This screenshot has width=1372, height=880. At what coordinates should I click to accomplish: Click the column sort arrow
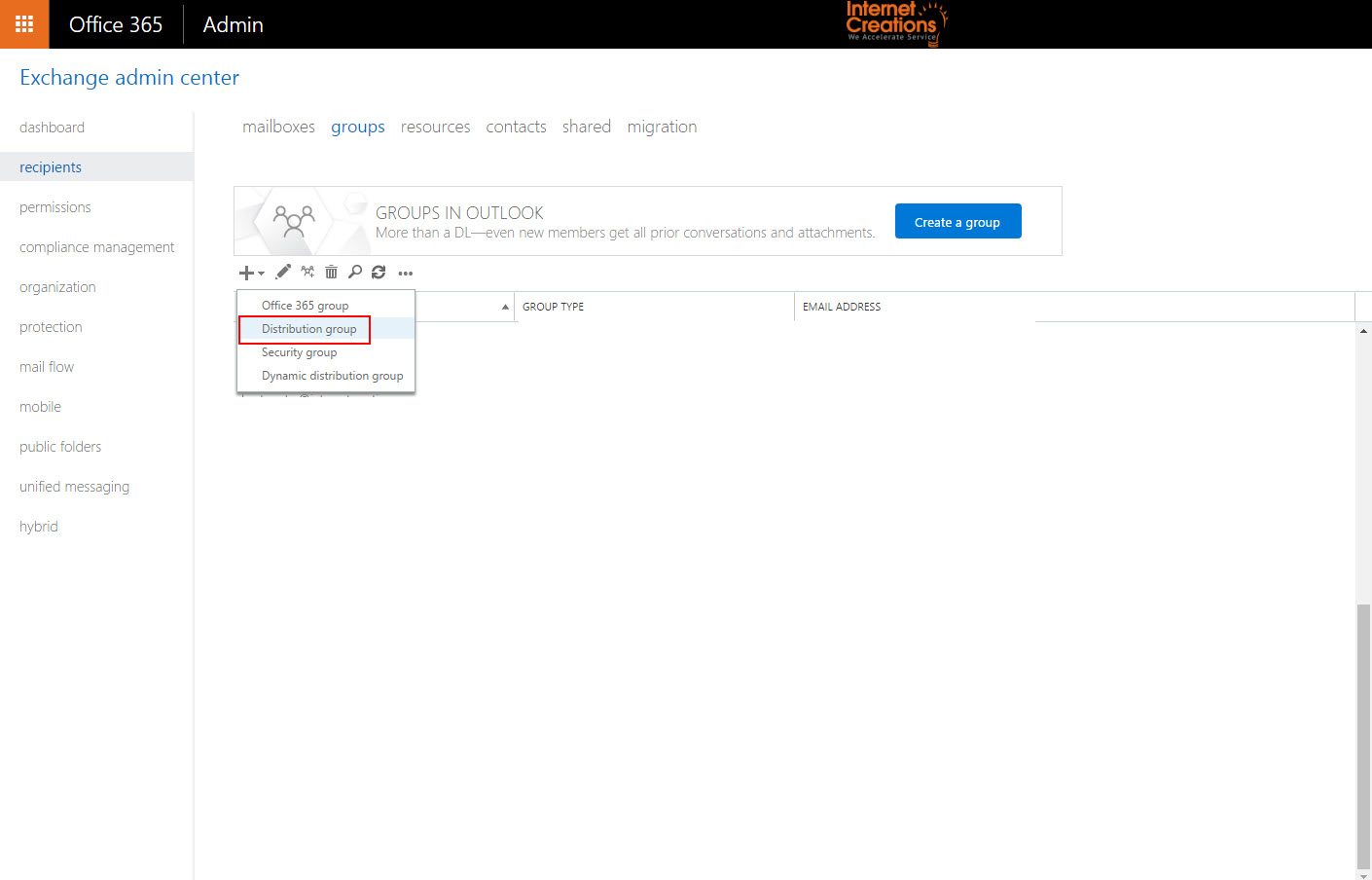[505, 307]
